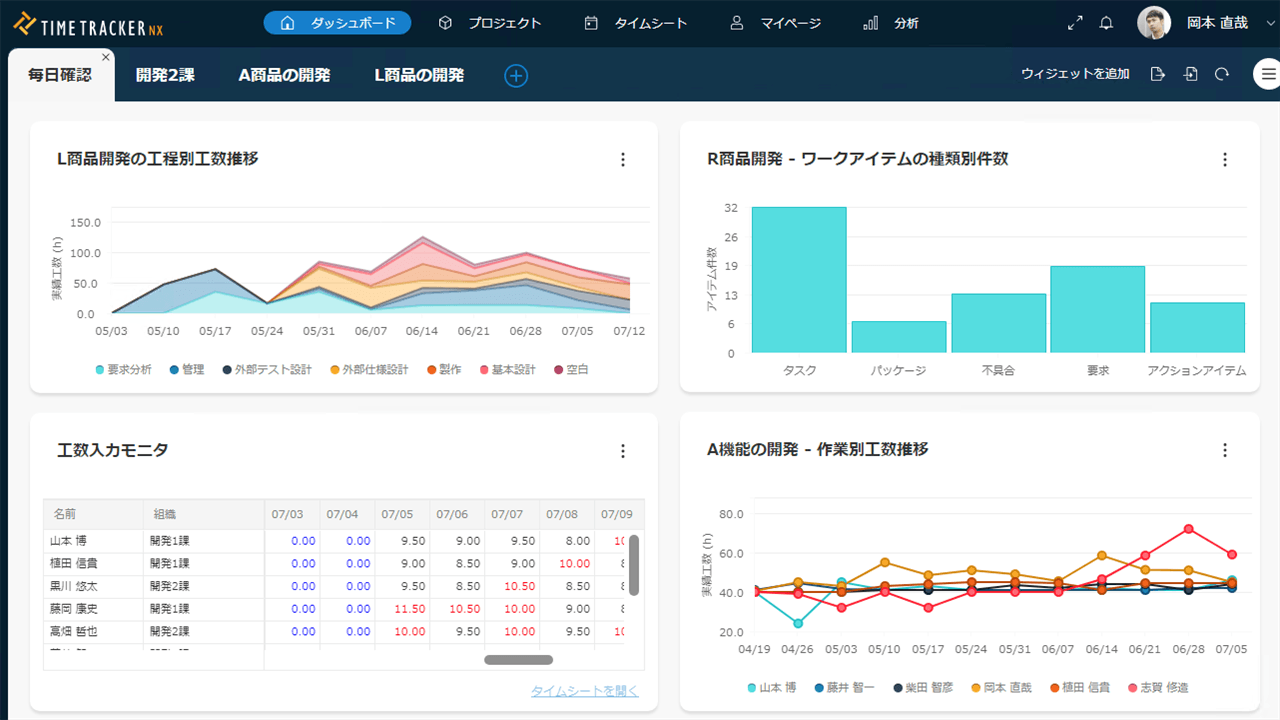
Task: Toggle 要求分析 legend series visibility
Action: pos(124,370)
